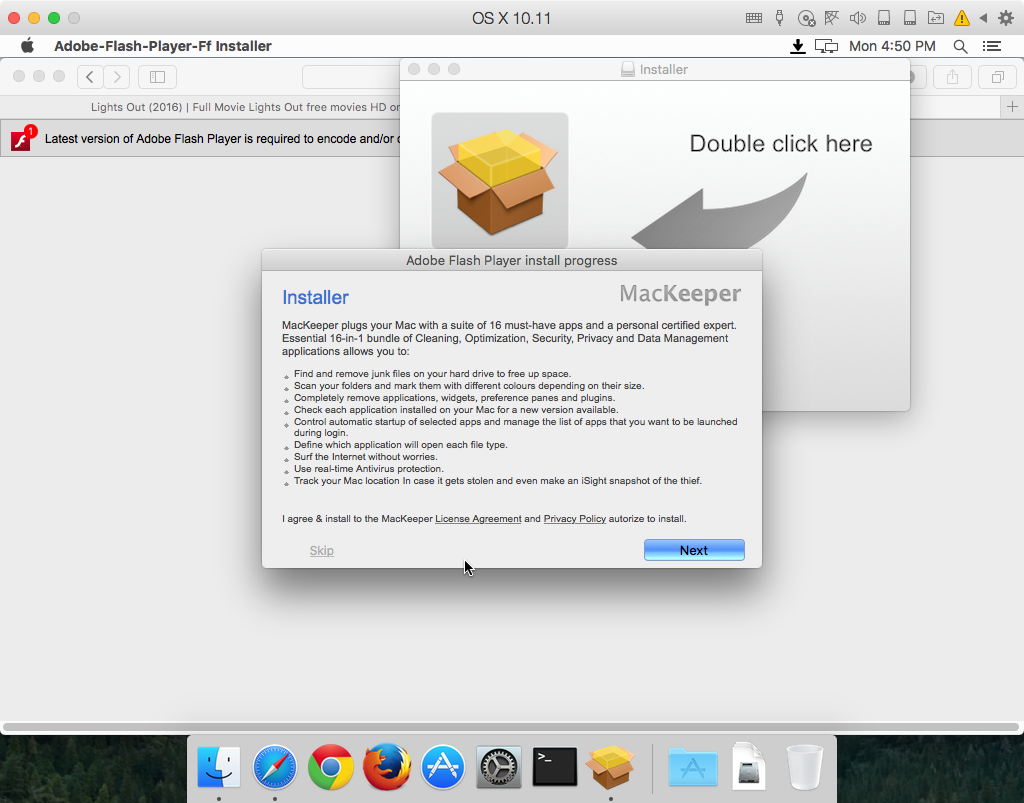Click the horizontal scrollbar at window bottom
The image size is (1024, 803).
click(x=511, y=727)
